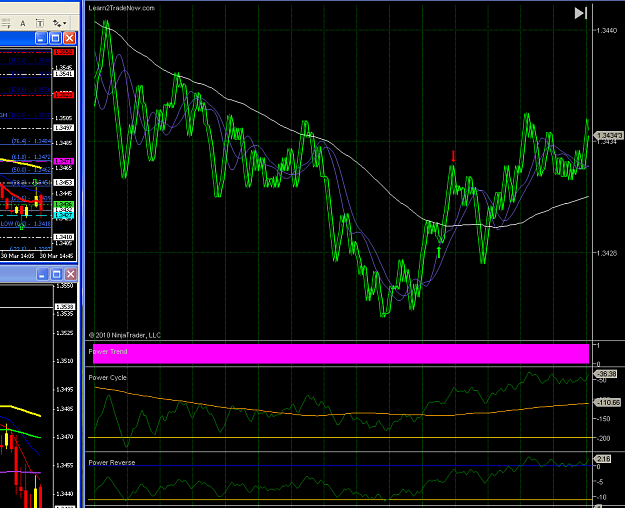Select the arrows drawing tool in toolbar
625x508 pixels.
tap(57, 23)
